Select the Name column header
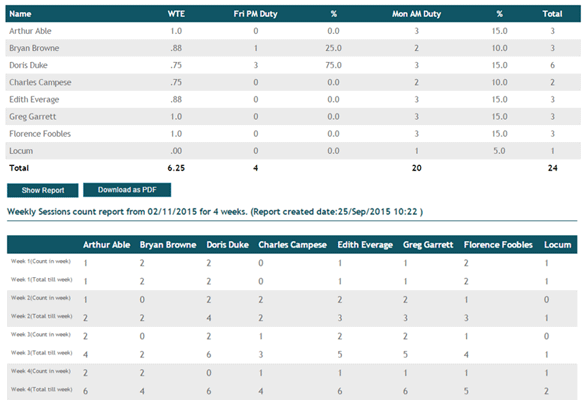The image size is (585, 400). click(x=20, y=14)
